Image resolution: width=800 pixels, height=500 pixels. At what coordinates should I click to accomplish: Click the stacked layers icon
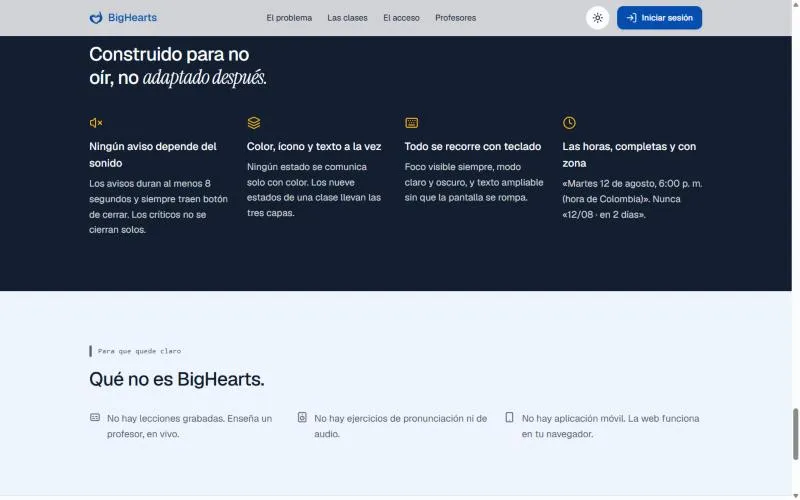254,122
